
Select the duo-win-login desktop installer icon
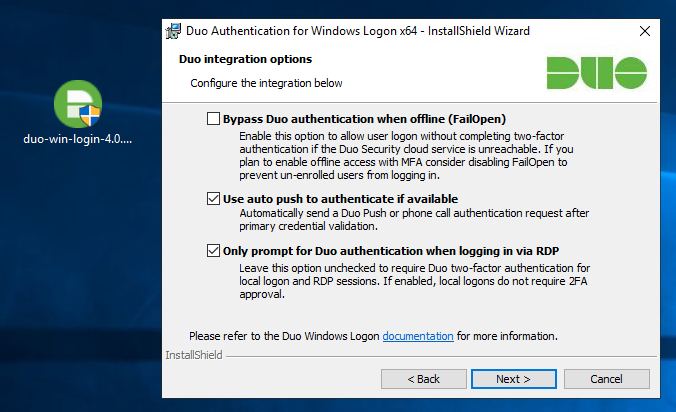pyautogui.click(x=78, y=103)
